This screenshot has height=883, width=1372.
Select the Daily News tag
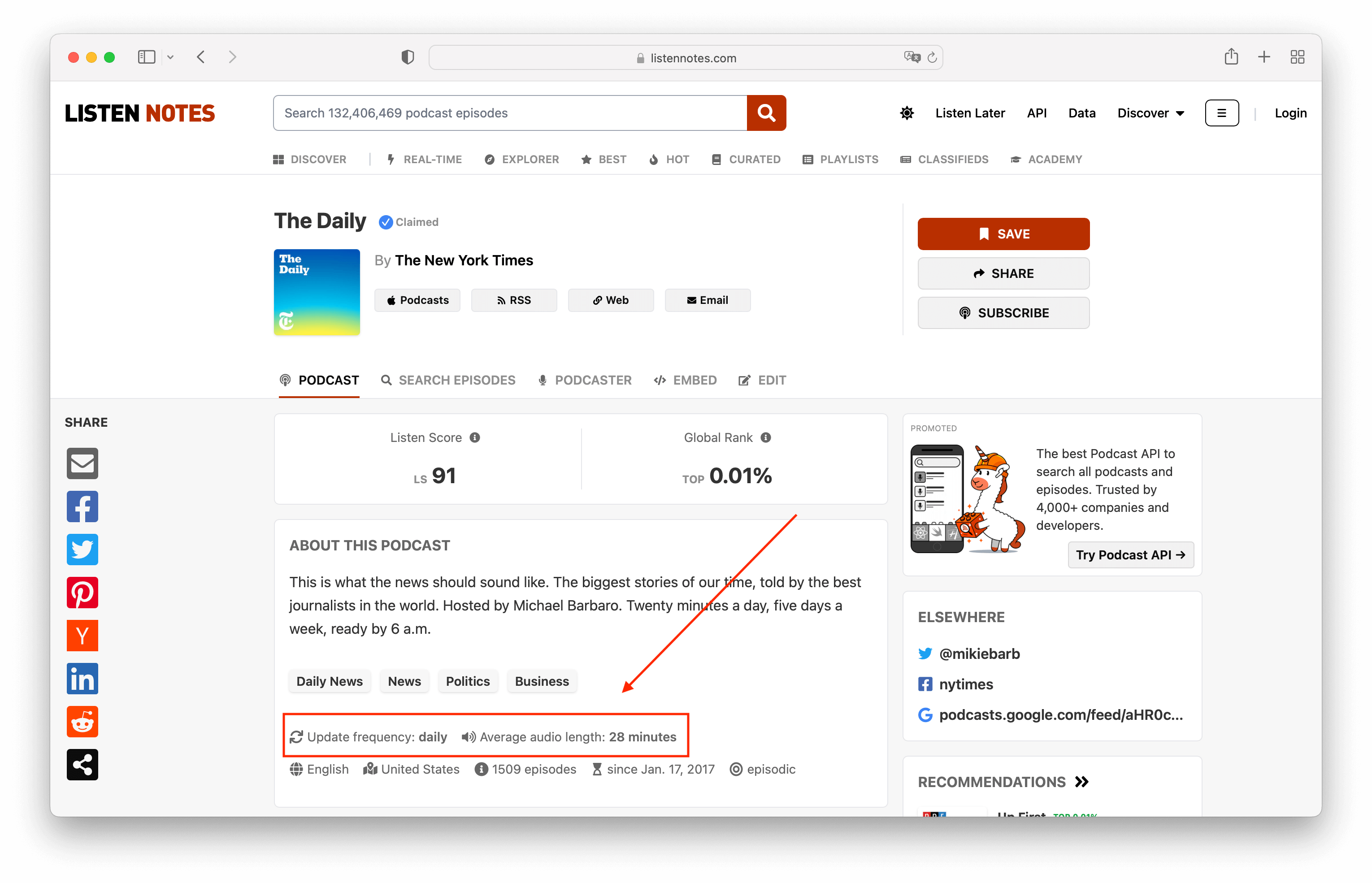pyautogui.click(x=330, y=681)
